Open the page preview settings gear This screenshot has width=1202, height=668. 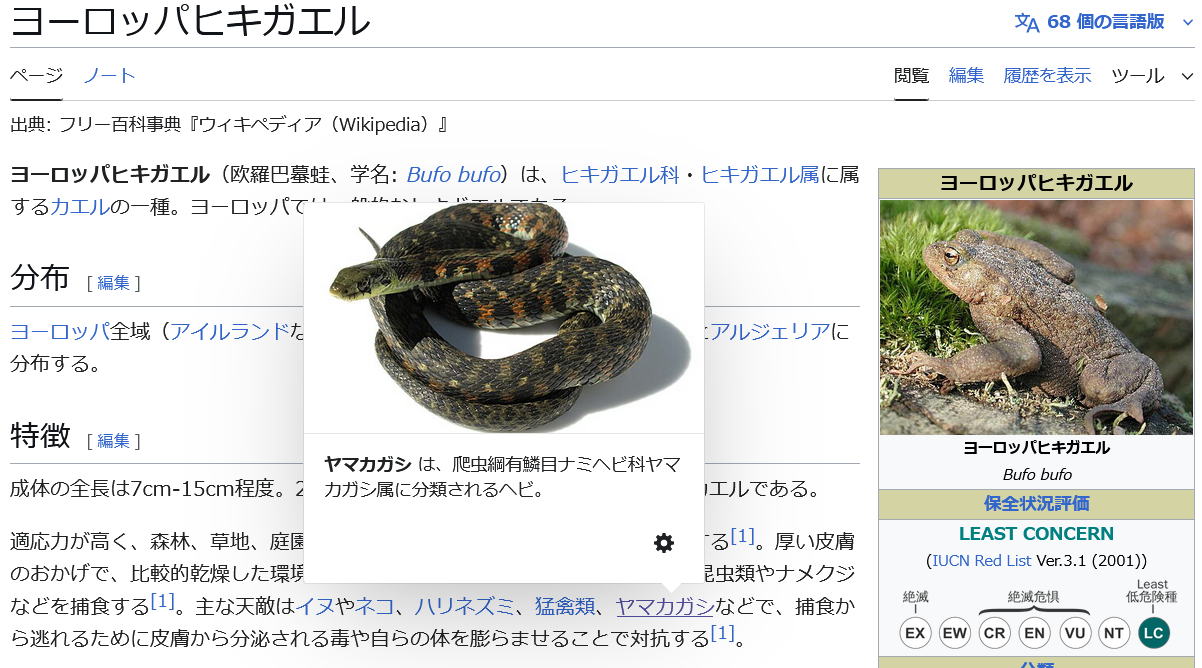664,543
